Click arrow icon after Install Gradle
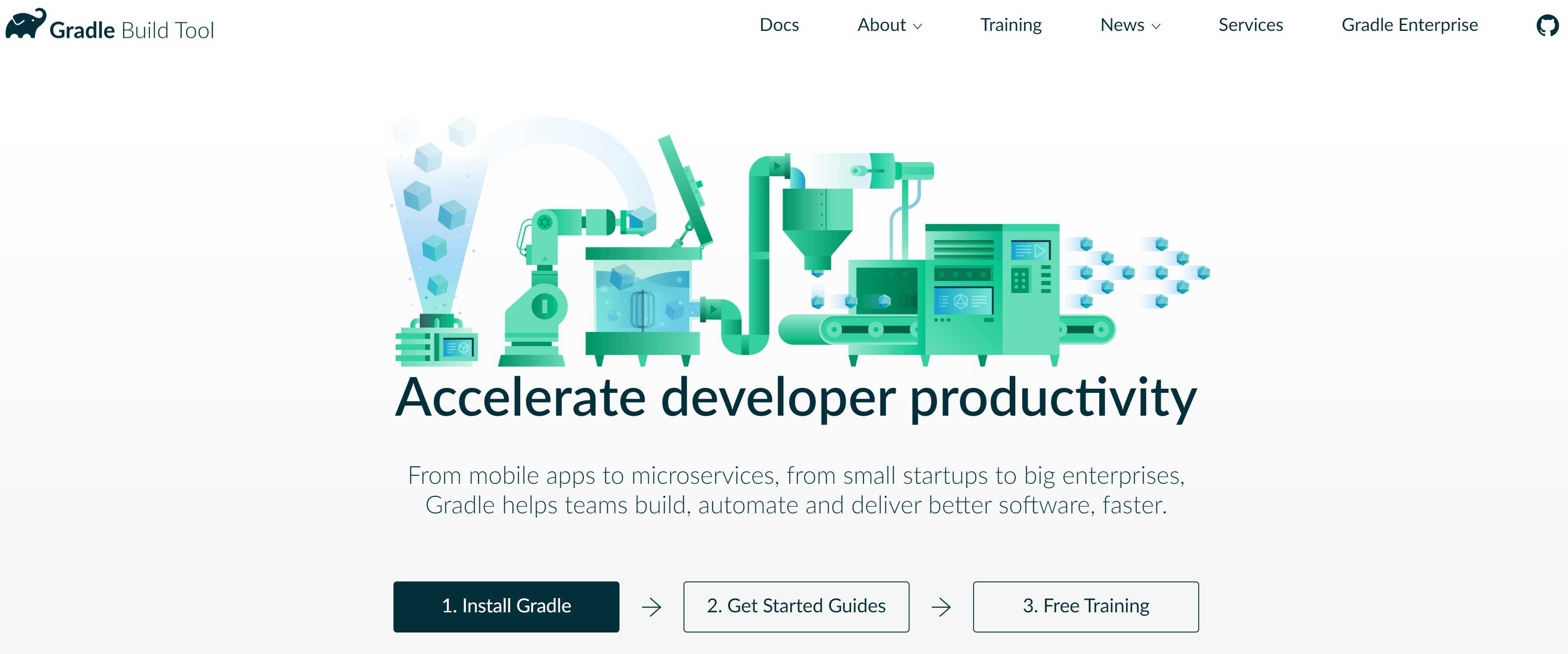 (651, 607)
